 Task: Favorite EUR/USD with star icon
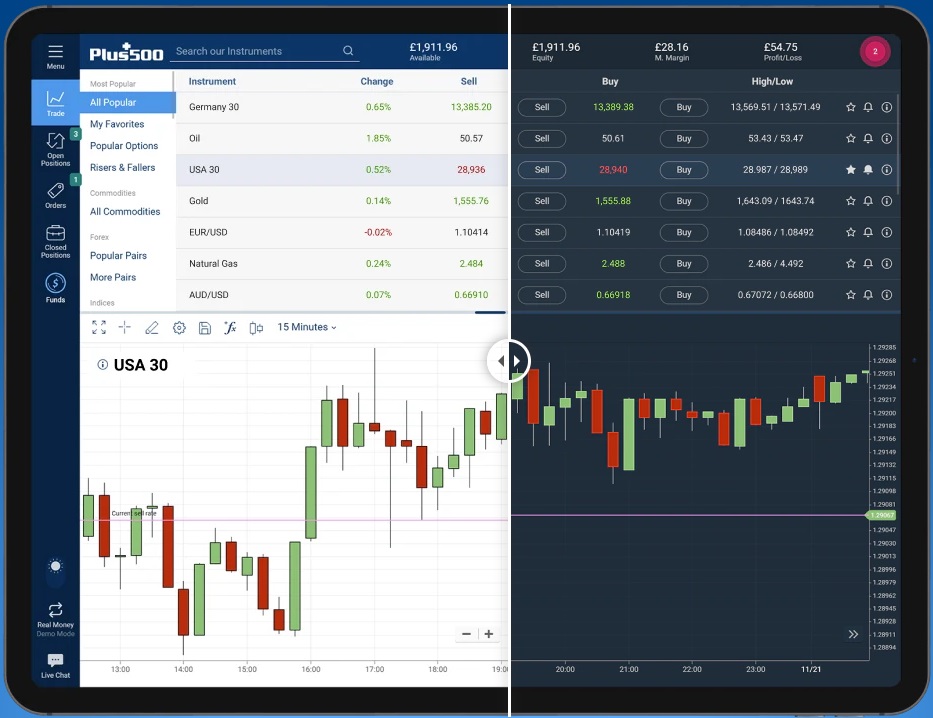[850, 232]
